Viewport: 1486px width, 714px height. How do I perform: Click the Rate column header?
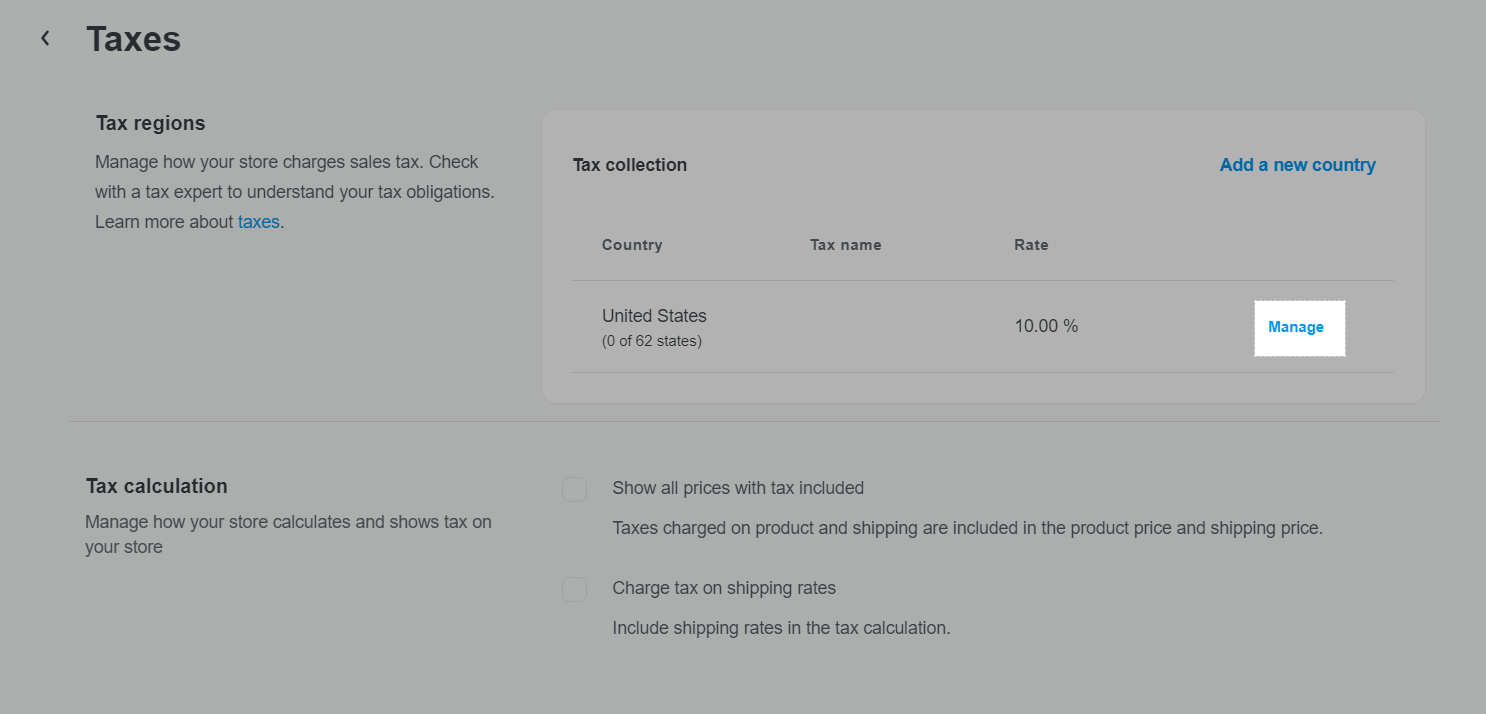(x=1031, y=245)
